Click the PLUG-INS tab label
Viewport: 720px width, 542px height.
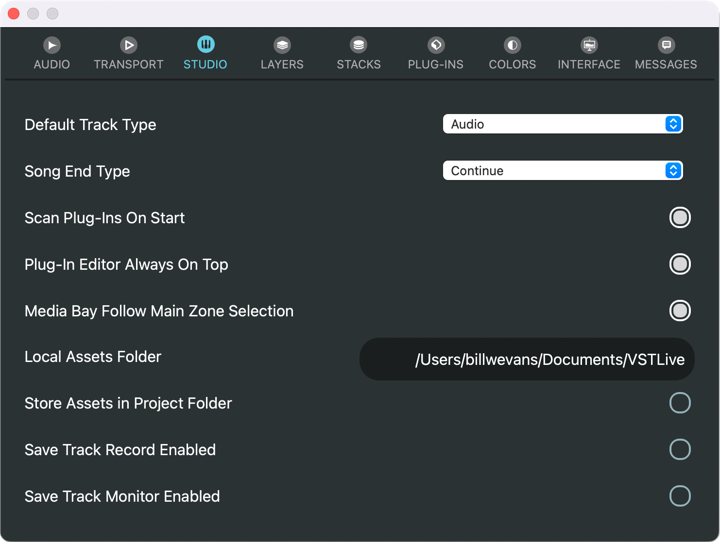435,64
